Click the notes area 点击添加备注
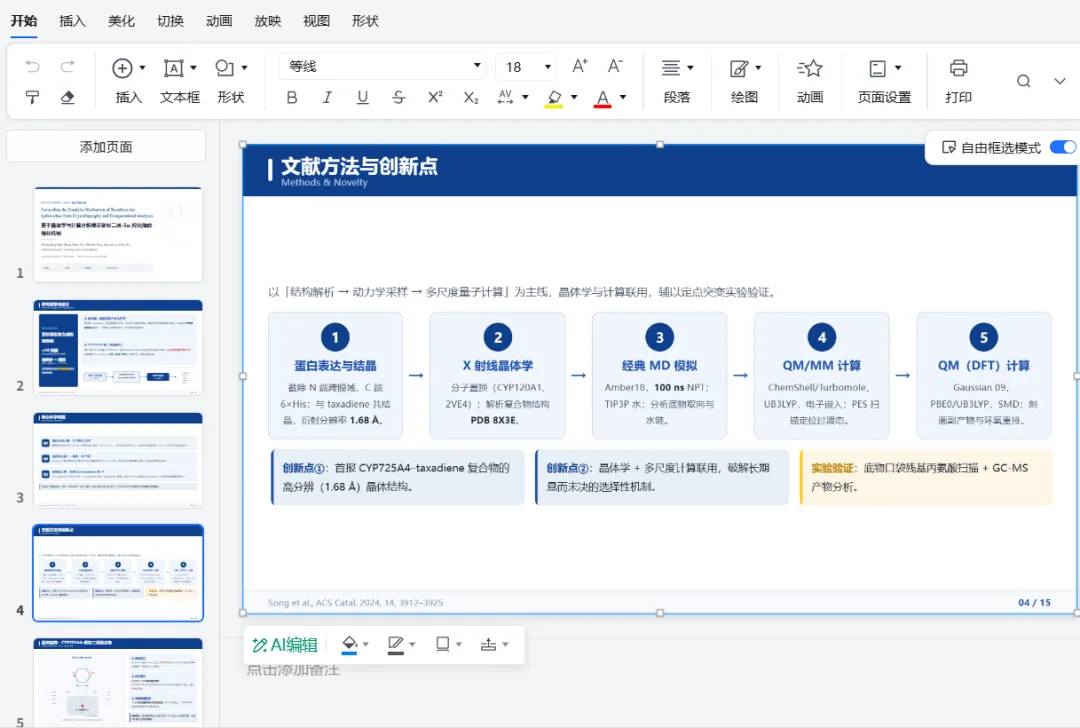The height and width of the screenshot is (728, 1080). (293, 669)
